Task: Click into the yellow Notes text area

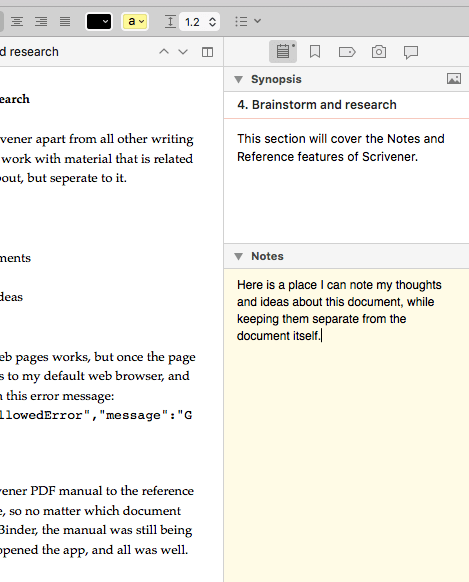Action: coord(347,425)
